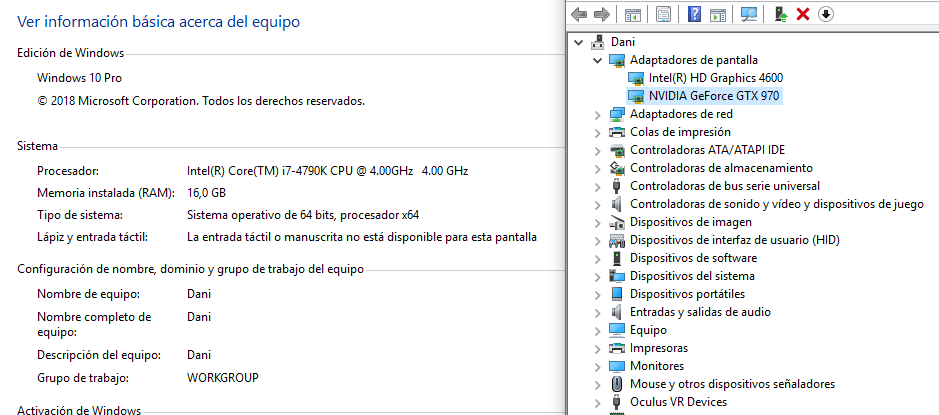Viewport: 939px width, 415px height.
Task: Click the Back arrow in Device Manager toolbar
Action: (578, 14)
